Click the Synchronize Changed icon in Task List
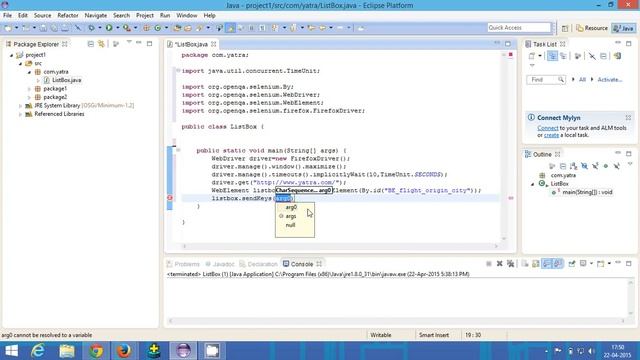Screen dimensions: 640x360 point(617,56)
